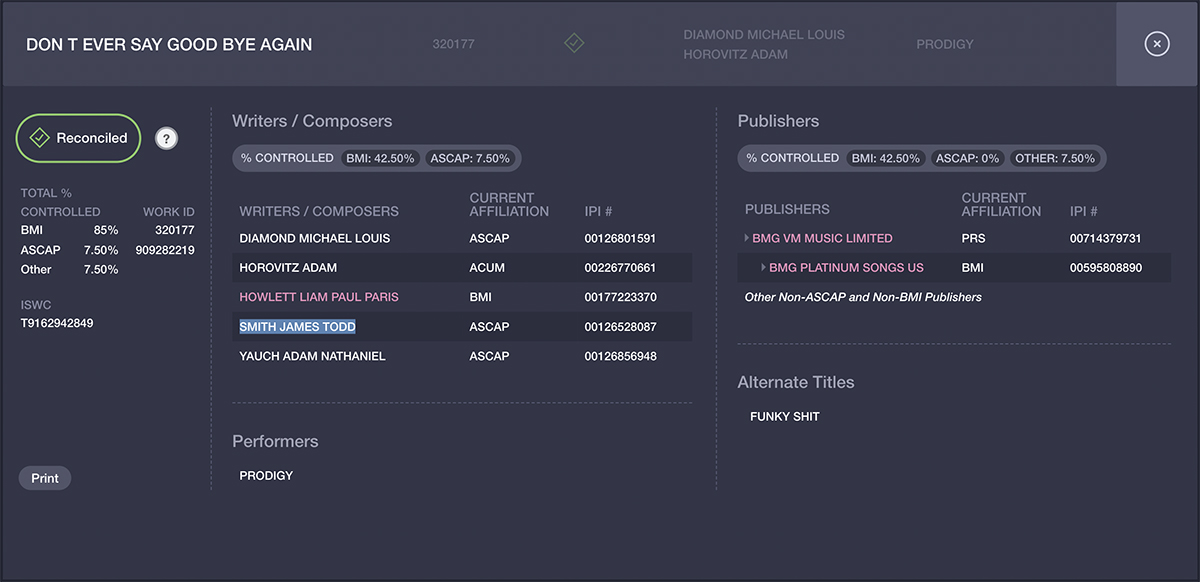Image resolution: width=1200 pixels, height=582 pixels.
Task: Click Prodigy under Performers
Action: 266,476
